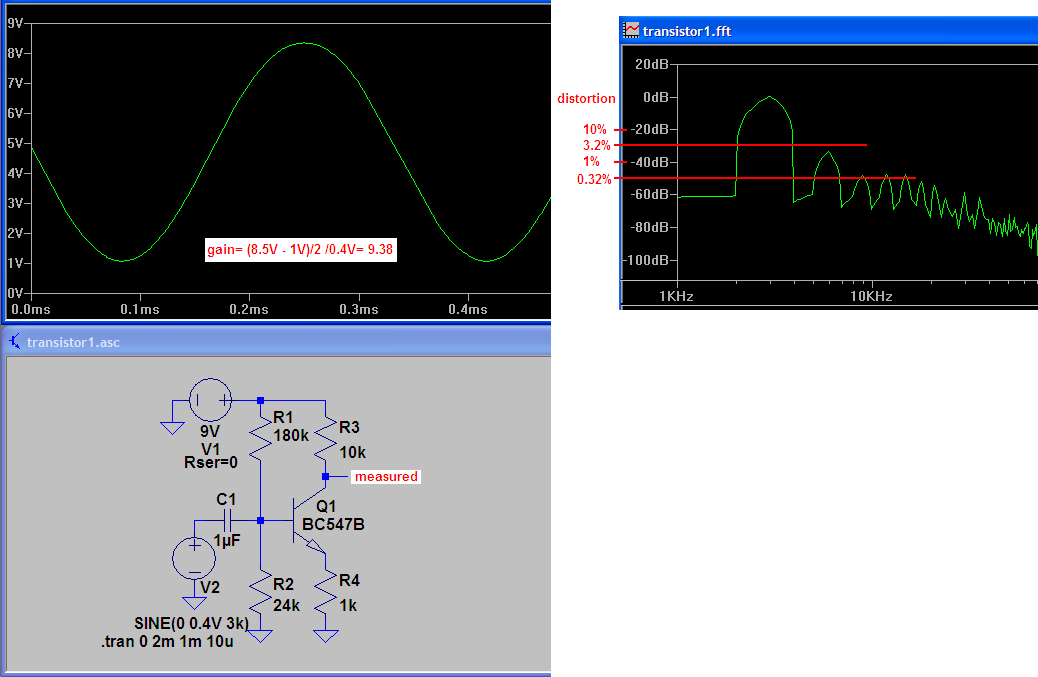Select the V1 voltage source symbol
1038x677 pixels.
coord(211,400)
